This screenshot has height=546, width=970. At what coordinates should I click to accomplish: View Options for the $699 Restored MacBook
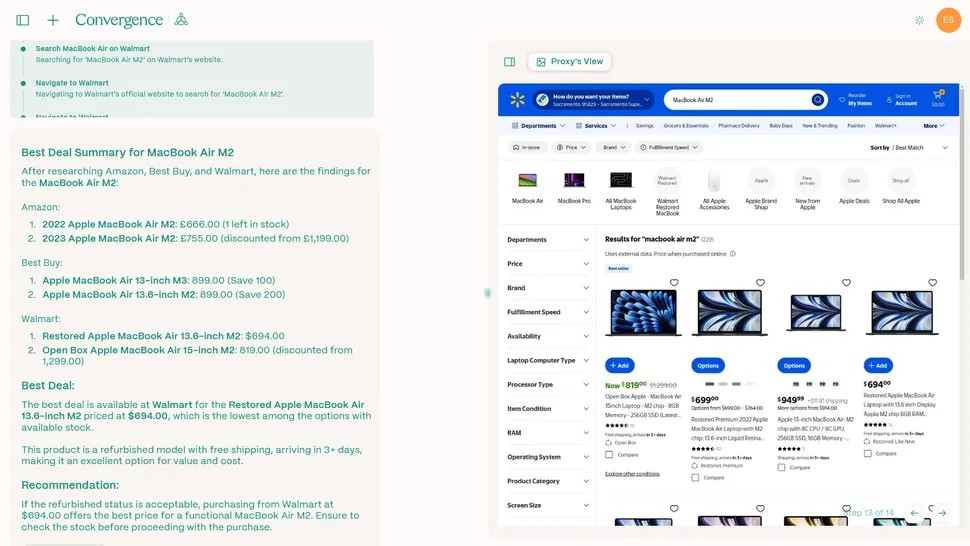coord(708,365)
